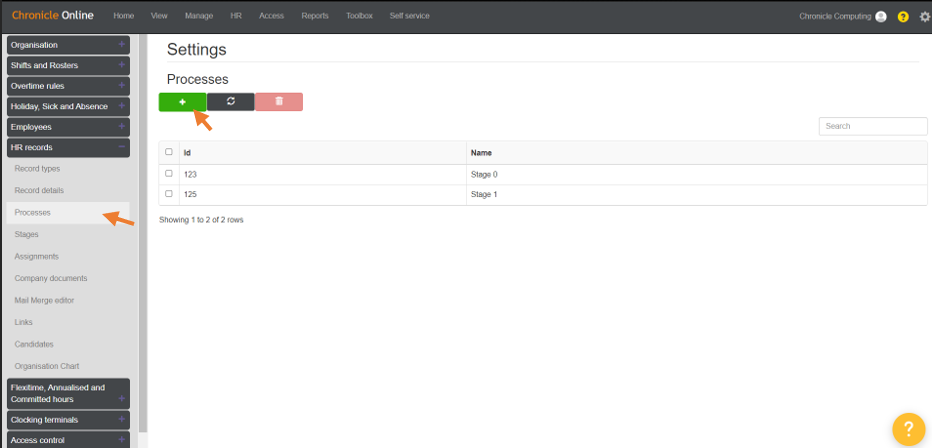Open the Organisation Chart
The width and height of the screenshot is (932, 448).
[x=47, y=366]
